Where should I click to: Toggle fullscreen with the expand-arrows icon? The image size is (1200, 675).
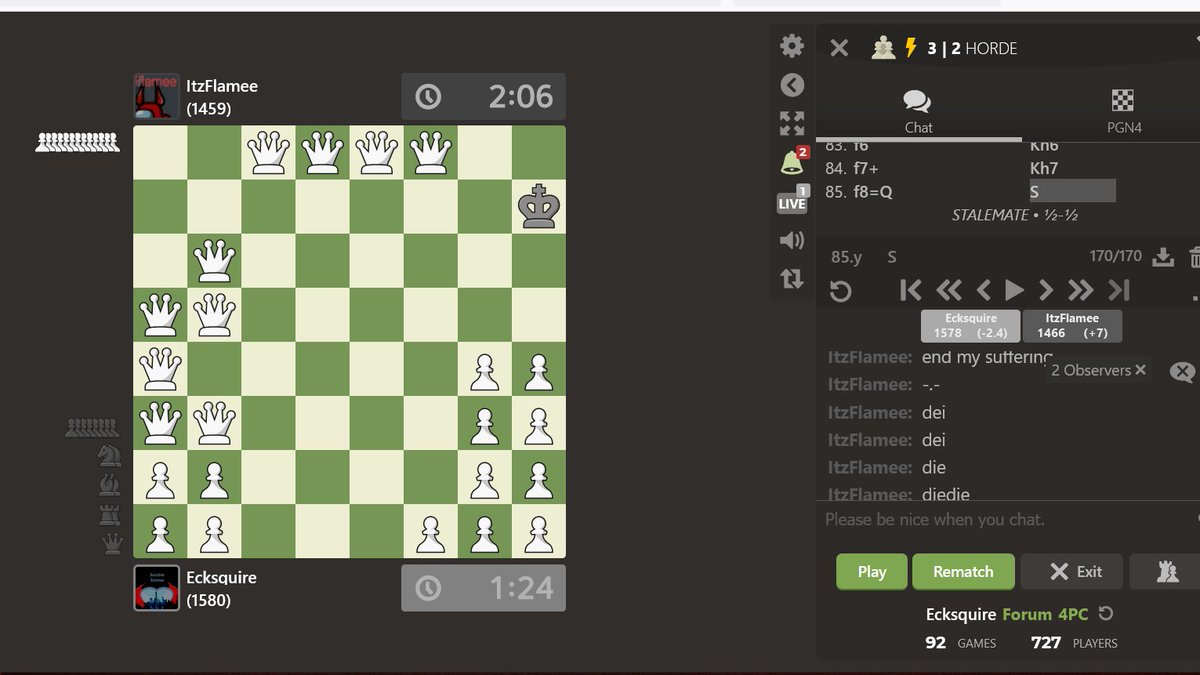[x=792, y=123]
